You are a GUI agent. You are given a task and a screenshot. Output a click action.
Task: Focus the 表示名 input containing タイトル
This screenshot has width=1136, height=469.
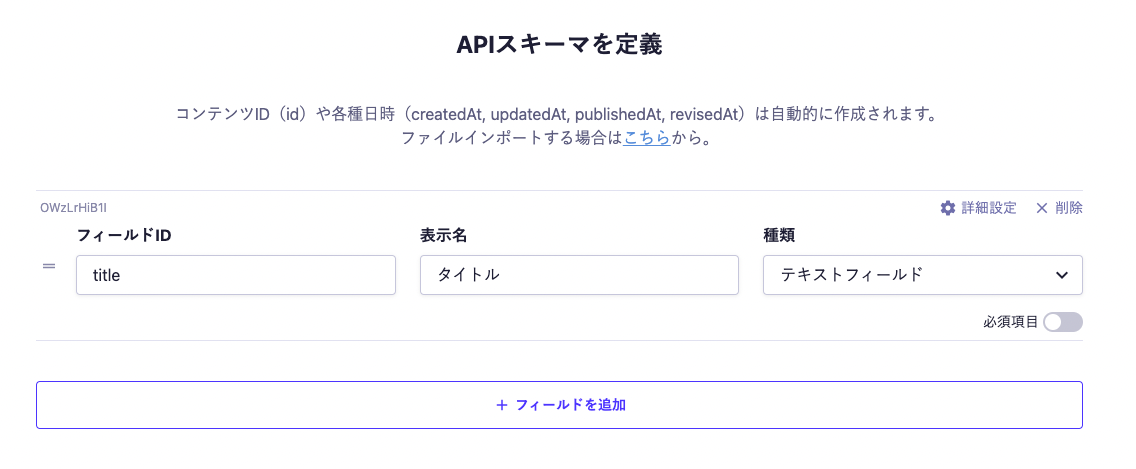[579, 275]
